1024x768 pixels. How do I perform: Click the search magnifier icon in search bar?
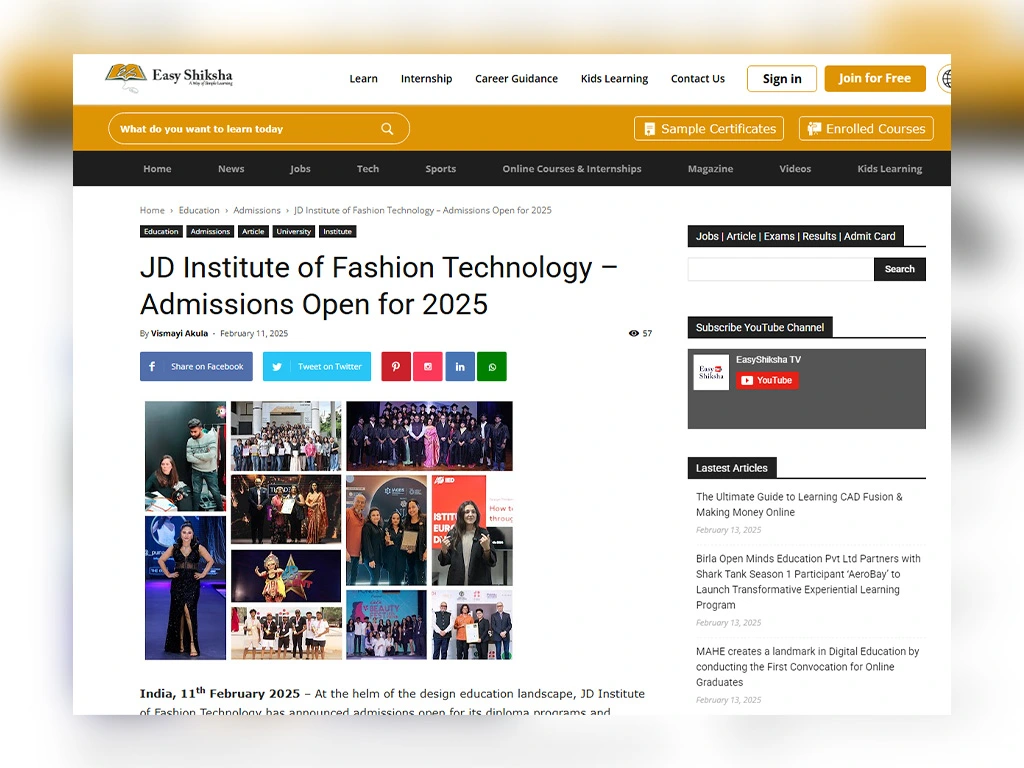[x=387, y=129]
